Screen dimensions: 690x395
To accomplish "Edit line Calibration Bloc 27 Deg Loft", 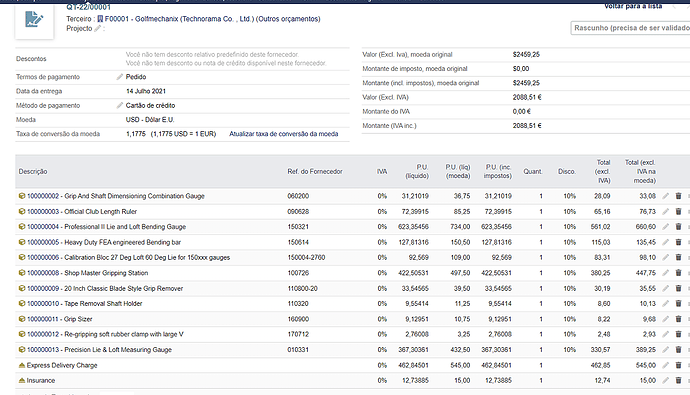I will (665, 257).
